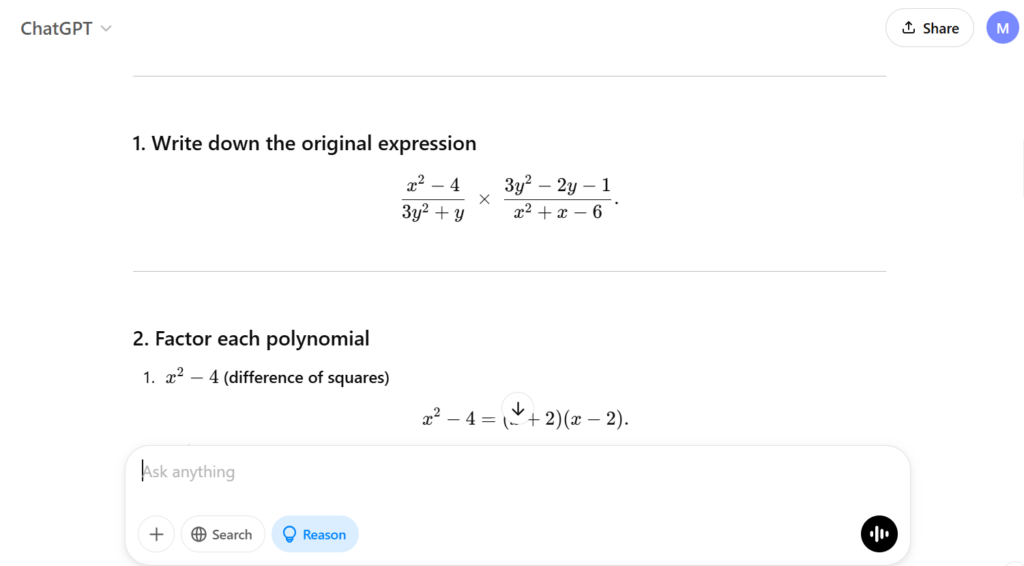Image resolution: width=1024 pixels, height=566 pixels.
Task: Click the first fraction with numerator x²−4
Action: pos(433,198)
